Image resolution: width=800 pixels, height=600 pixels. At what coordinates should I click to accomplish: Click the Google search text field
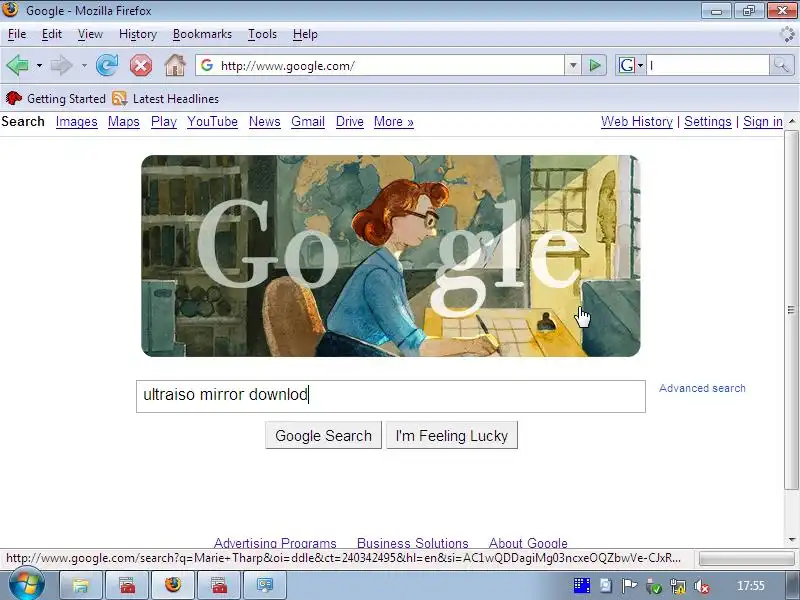391,396
